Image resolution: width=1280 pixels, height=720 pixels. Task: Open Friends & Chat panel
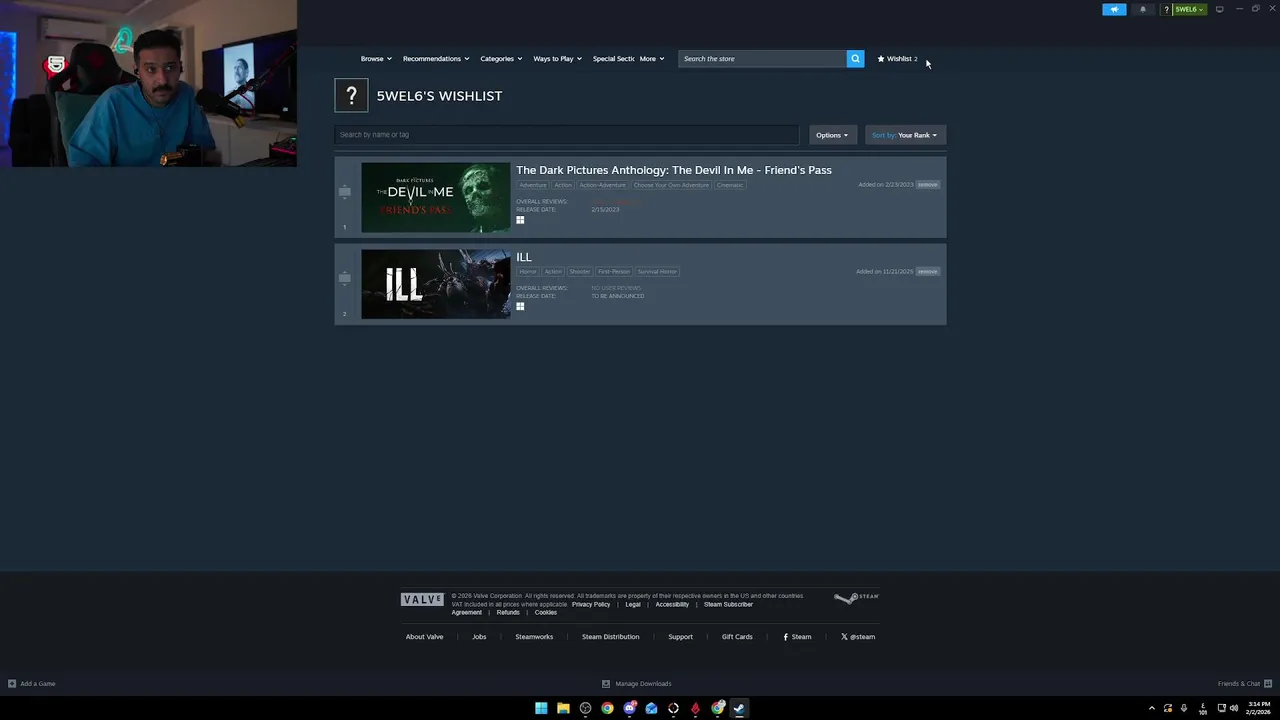[x=1244, y=684]
